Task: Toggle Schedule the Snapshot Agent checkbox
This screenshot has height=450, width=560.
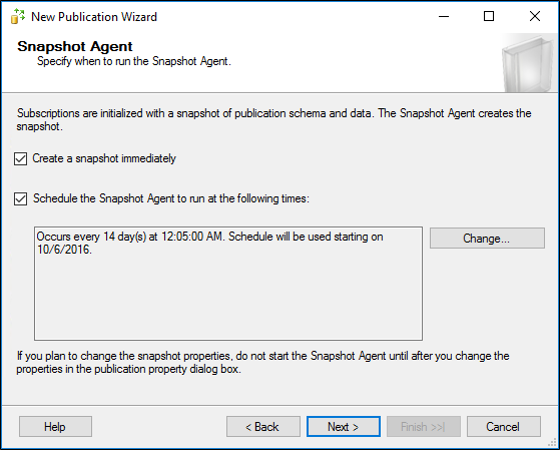Action: tap(20, 199)
